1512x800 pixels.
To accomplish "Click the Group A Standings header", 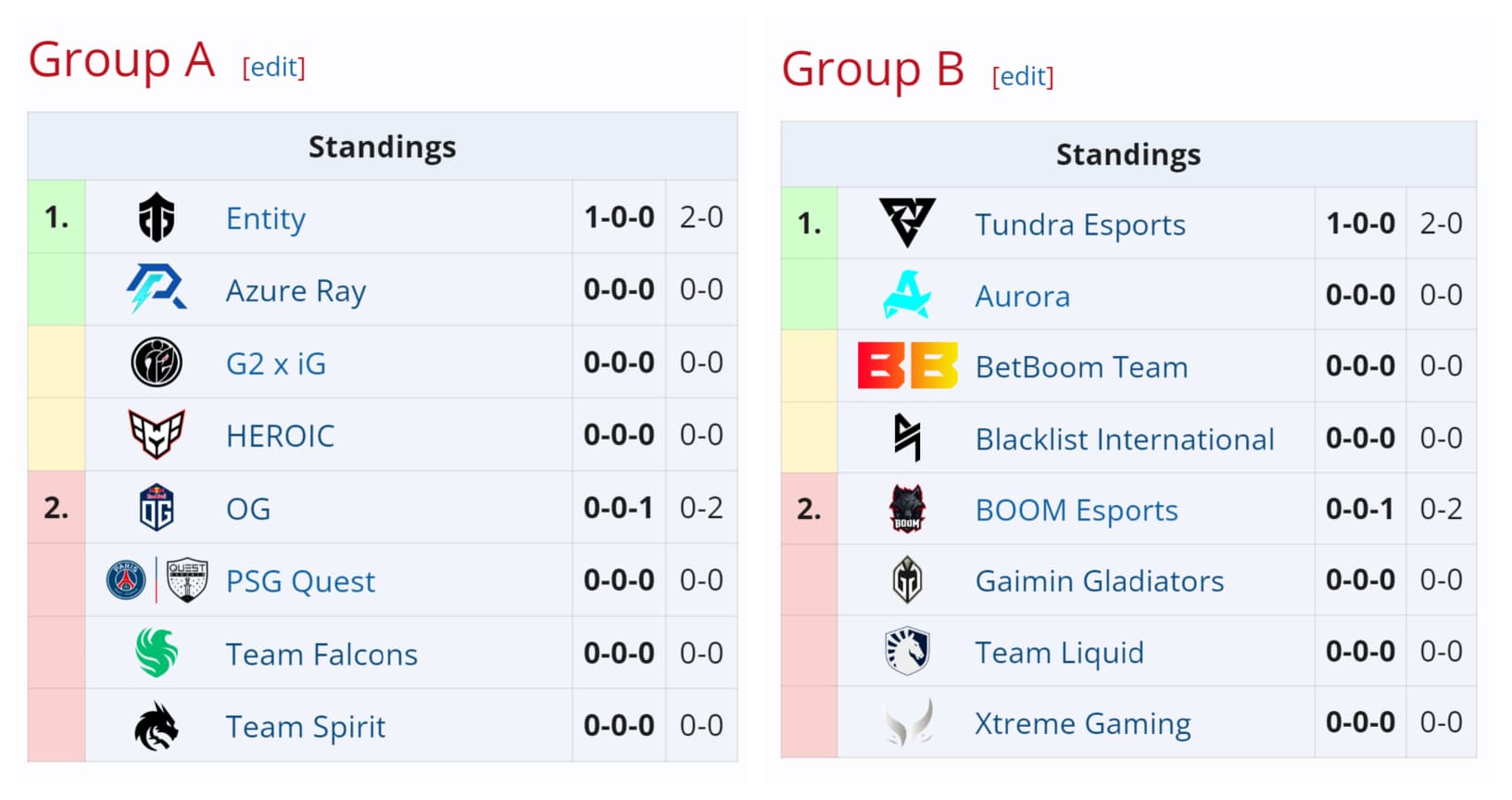I will [382, 146].
